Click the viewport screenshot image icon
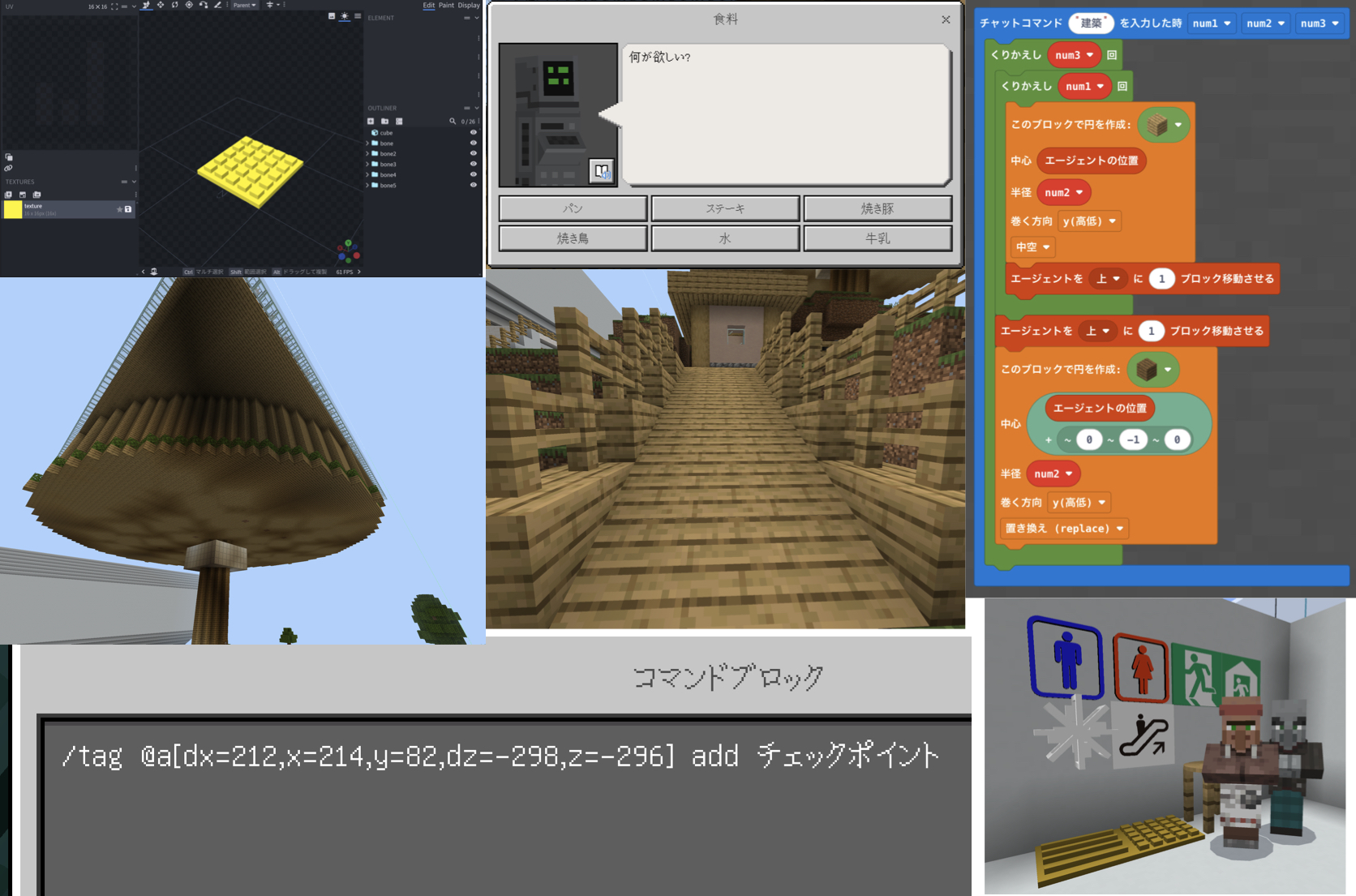This screenshot has width=1356, height=896. pyautogui.click(x=332, y=16)
